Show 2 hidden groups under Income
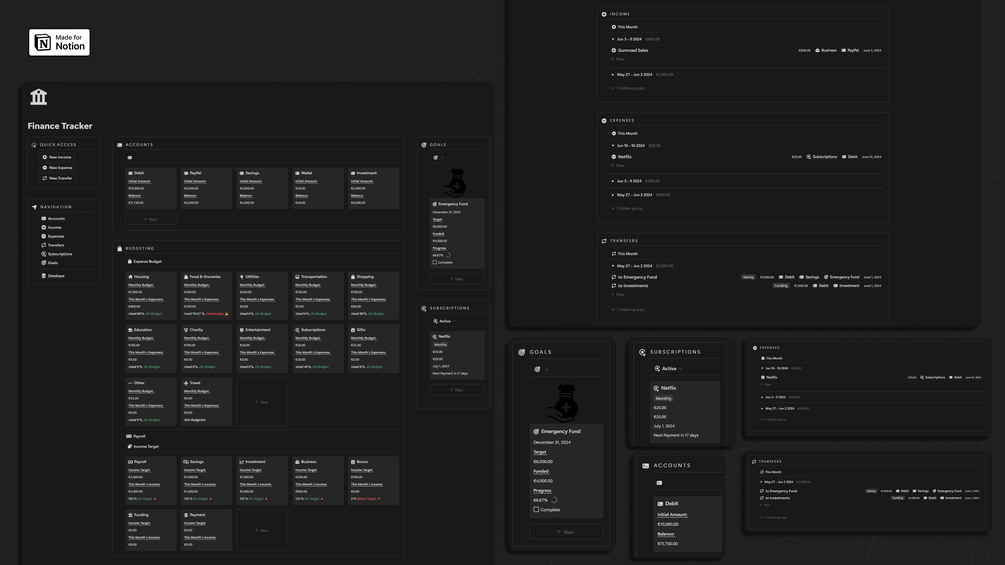The image size is (1005, 565). tap(628, 88)
